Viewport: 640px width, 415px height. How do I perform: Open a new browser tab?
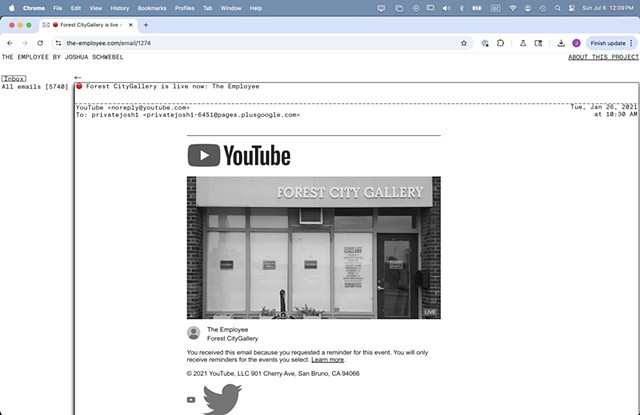point(146,25)
